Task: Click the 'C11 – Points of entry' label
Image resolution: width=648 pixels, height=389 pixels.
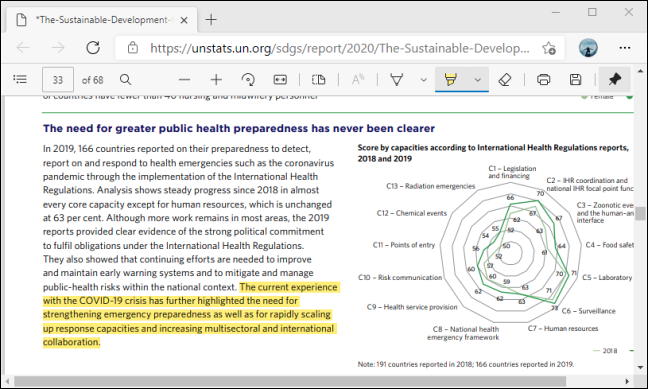Action: [404, 245]
